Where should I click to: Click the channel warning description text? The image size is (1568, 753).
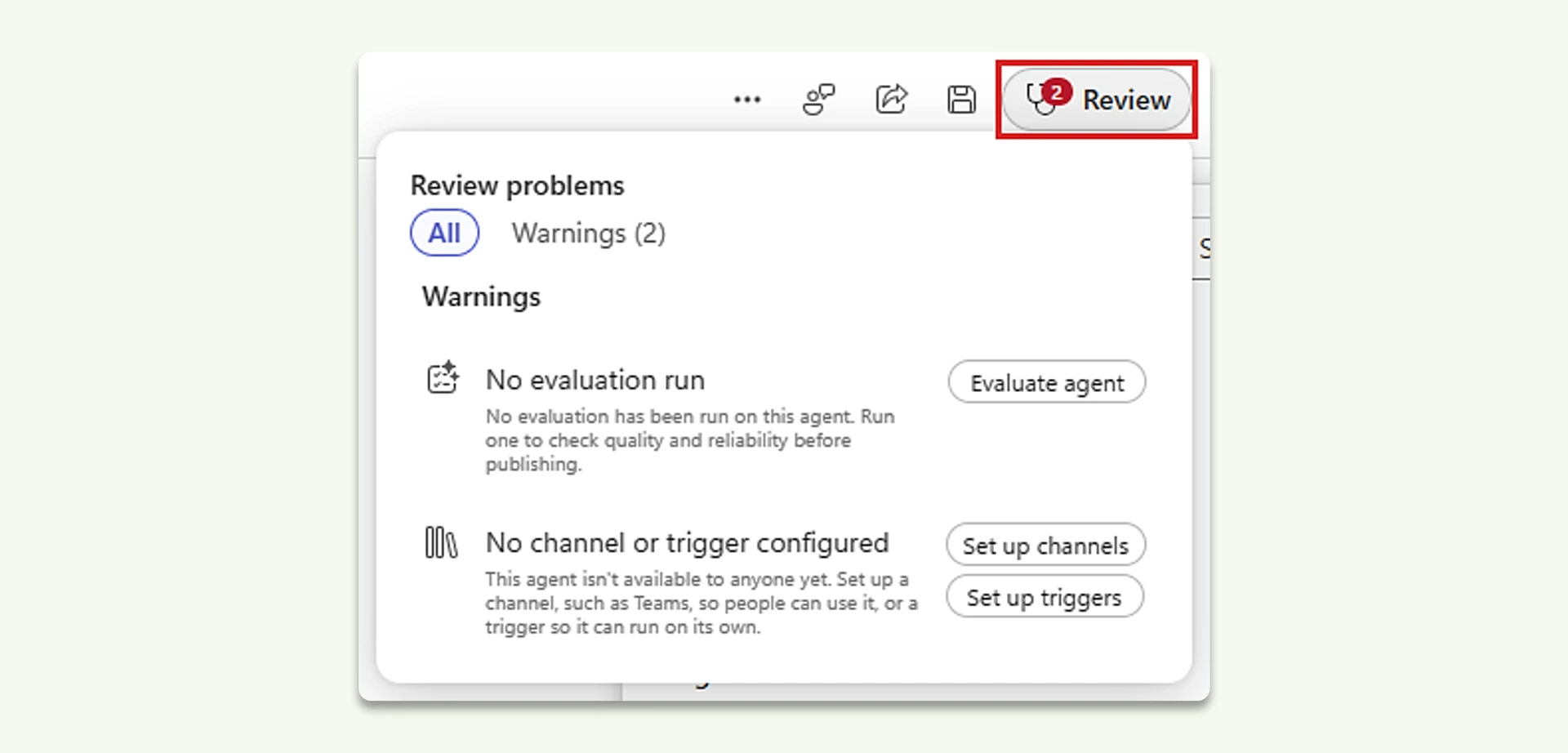(702, 603)
